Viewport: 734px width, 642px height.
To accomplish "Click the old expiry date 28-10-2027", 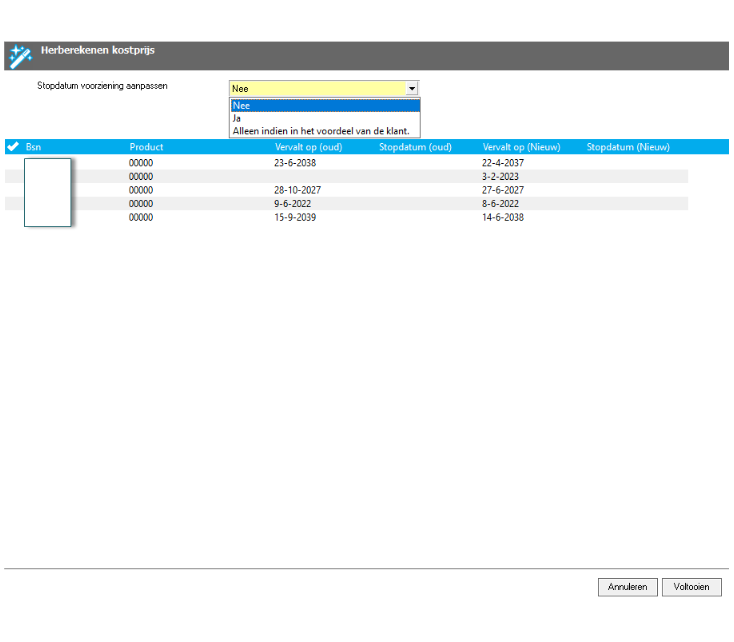I will 297,190.
